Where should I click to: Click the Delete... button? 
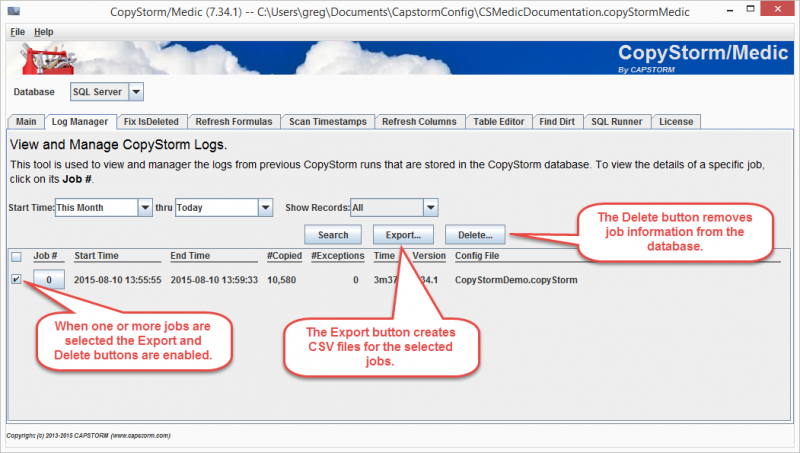click(475, 235)
